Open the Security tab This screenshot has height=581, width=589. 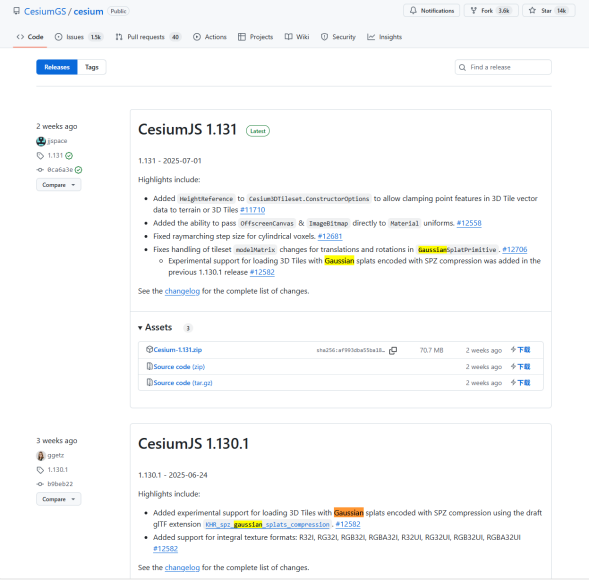point(338,37)
